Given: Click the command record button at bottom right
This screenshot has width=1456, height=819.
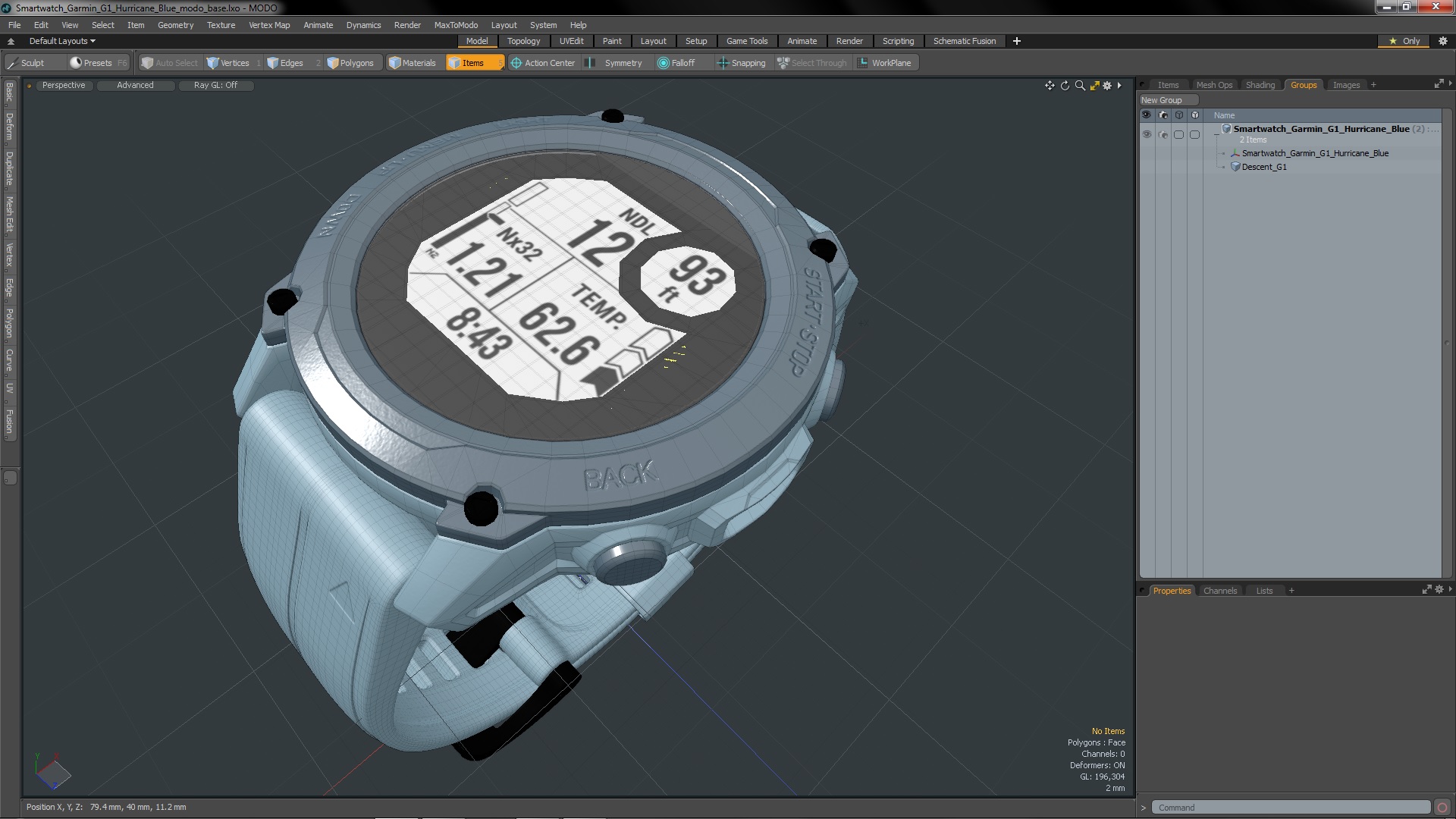Looking at the screenshot, I should coord(1442,808).
